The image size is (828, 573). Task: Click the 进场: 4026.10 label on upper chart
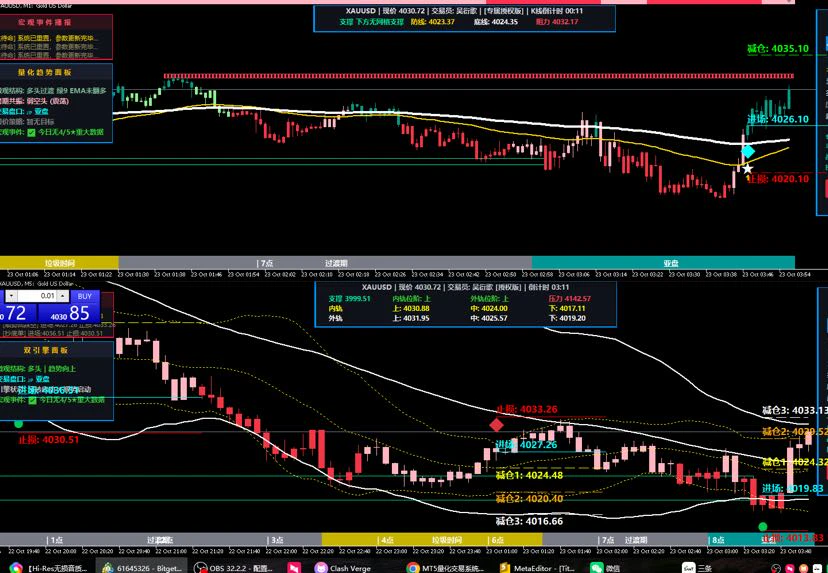click(778, 119)
